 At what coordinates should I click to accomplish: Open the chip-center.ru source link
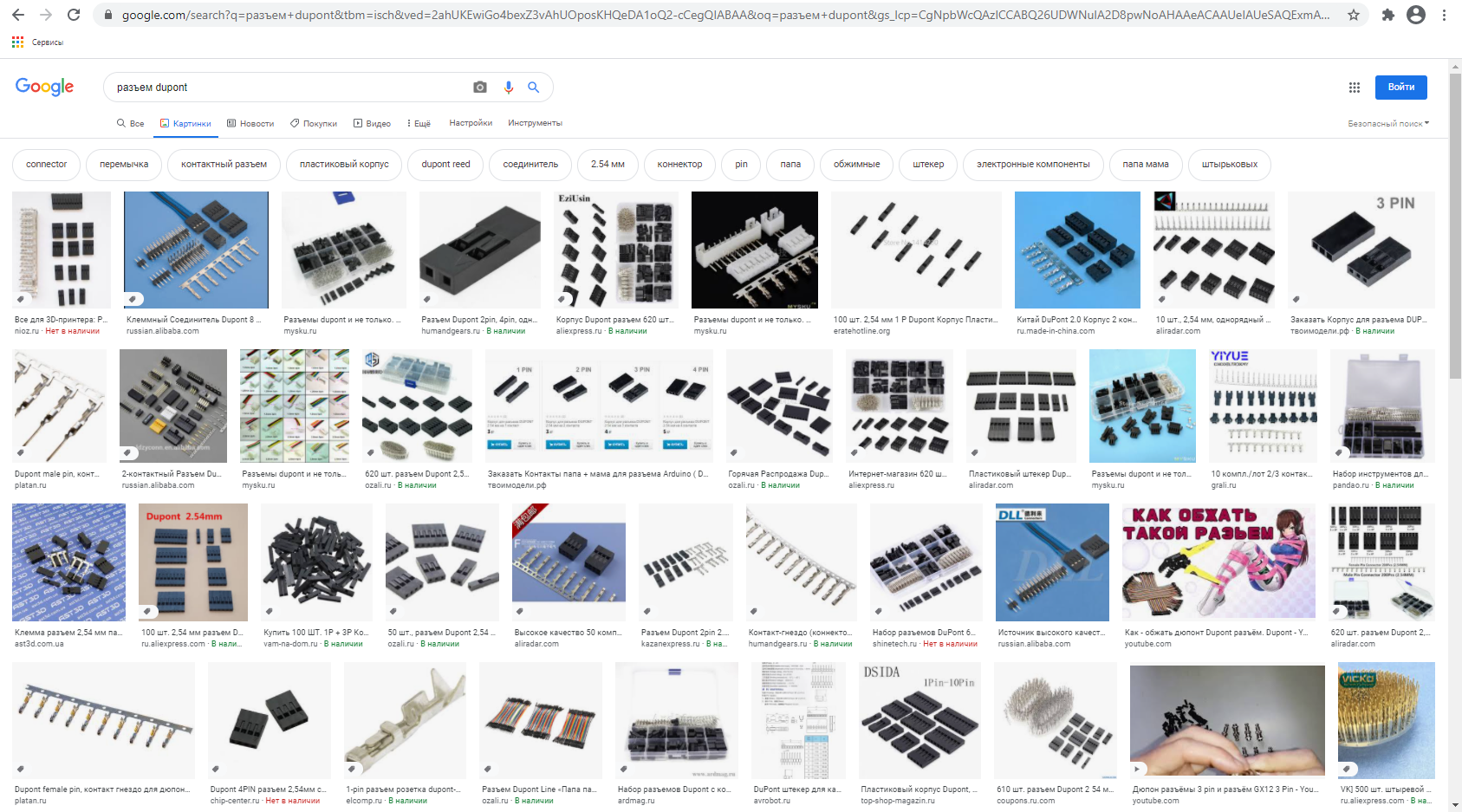(235, 801)
